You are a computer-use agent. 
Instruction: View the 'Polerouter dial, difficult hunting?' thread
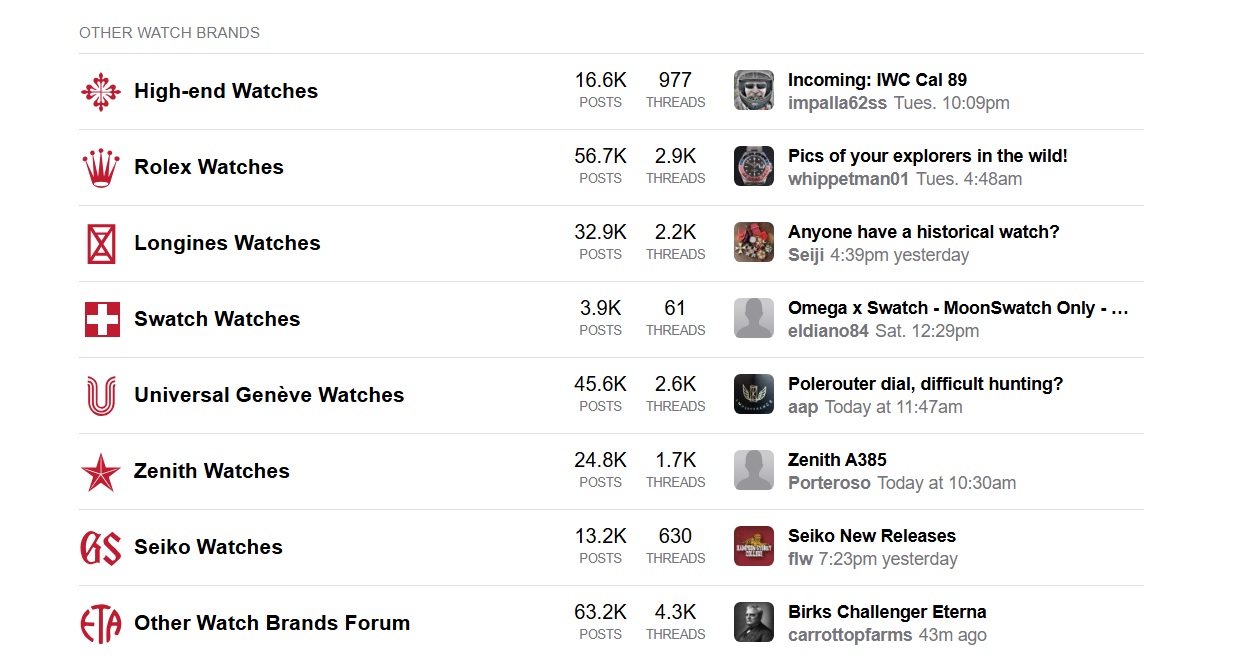coord(925,384)
